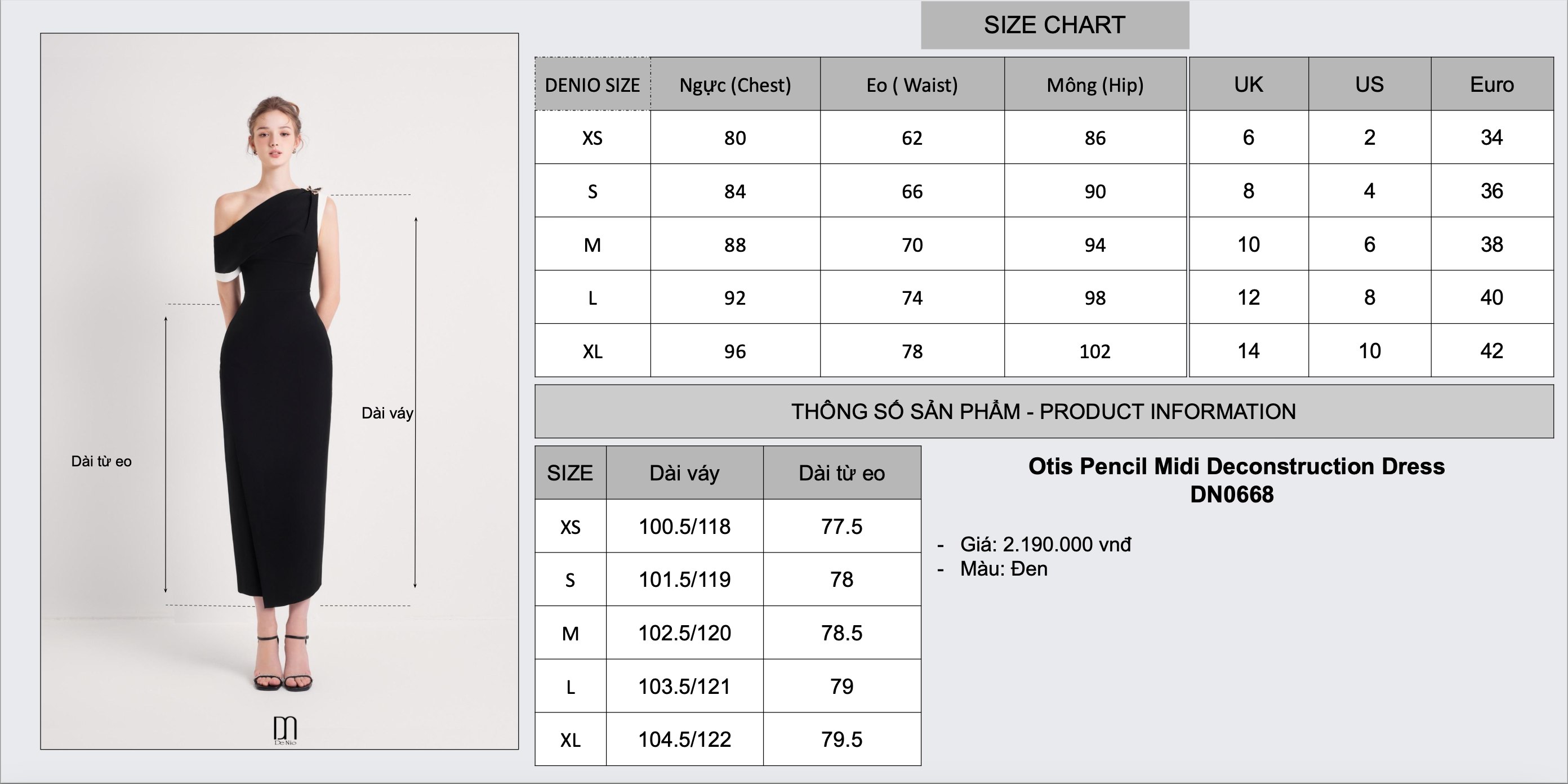Image resolution: width=1568 pixels, height=784 pixels.
Task: Select the XS chest value 80
Action: pyautogui.click(x=734, y=137)
